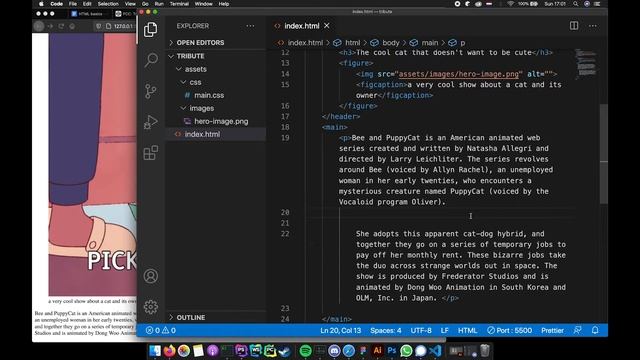Viewport: 640px width, 360px height.
Task: Open Firefox from the dock
Action: pyautogui.click(x=169, y=351)
